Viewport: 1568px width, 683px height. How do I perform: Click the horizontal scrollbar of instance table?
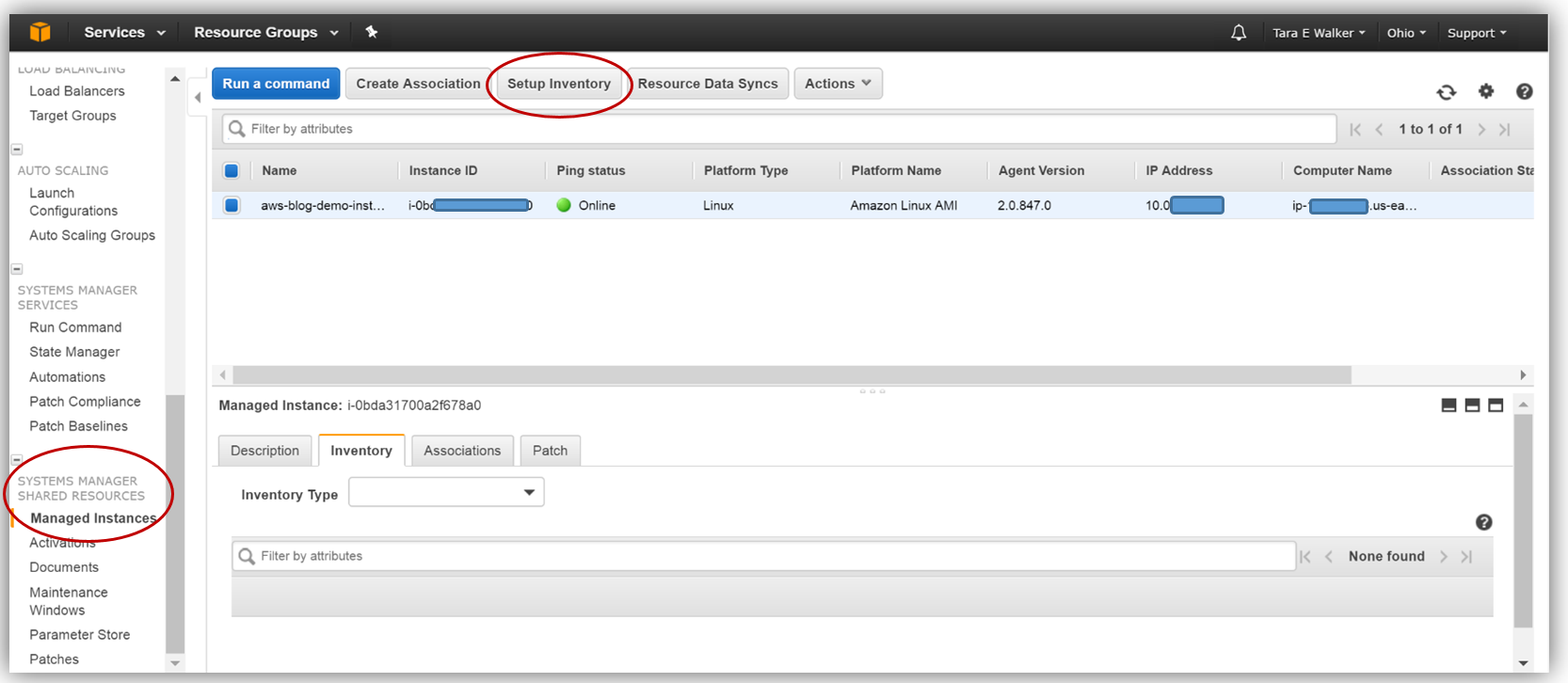(791, 375)
